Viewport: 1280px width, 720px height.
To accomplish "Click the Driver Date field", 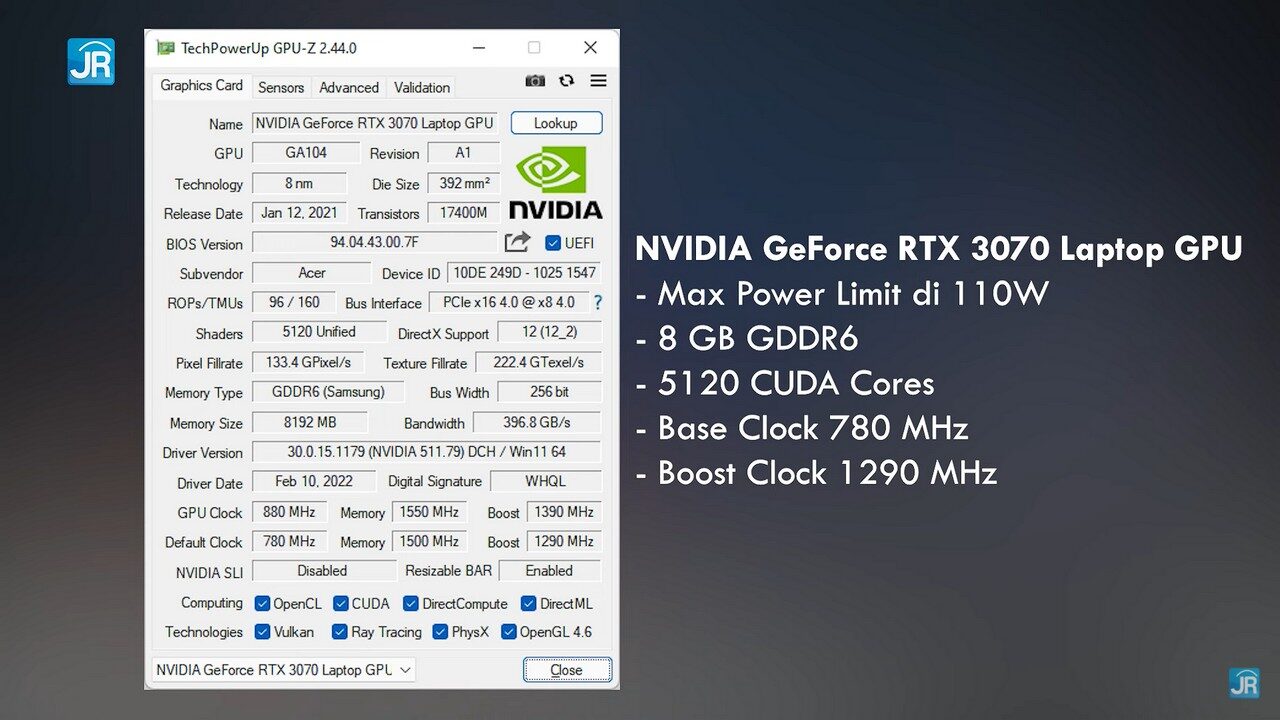I will [313, 481].
